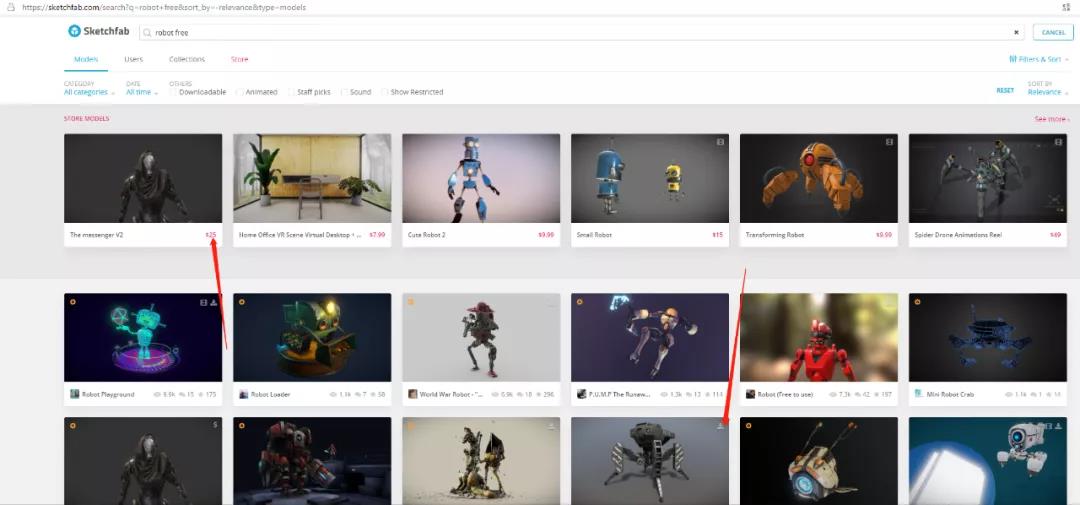Expand the All categories dropdown
The height and width of the screenshot is (505, 1080).
[89, 92]
